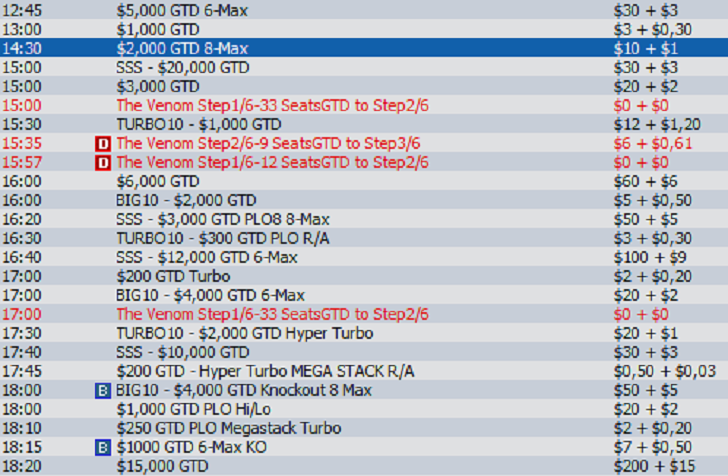
Task: Pick the SSS - $3,000 GTD PLO8 8-Max
Action: pos(226,219)
